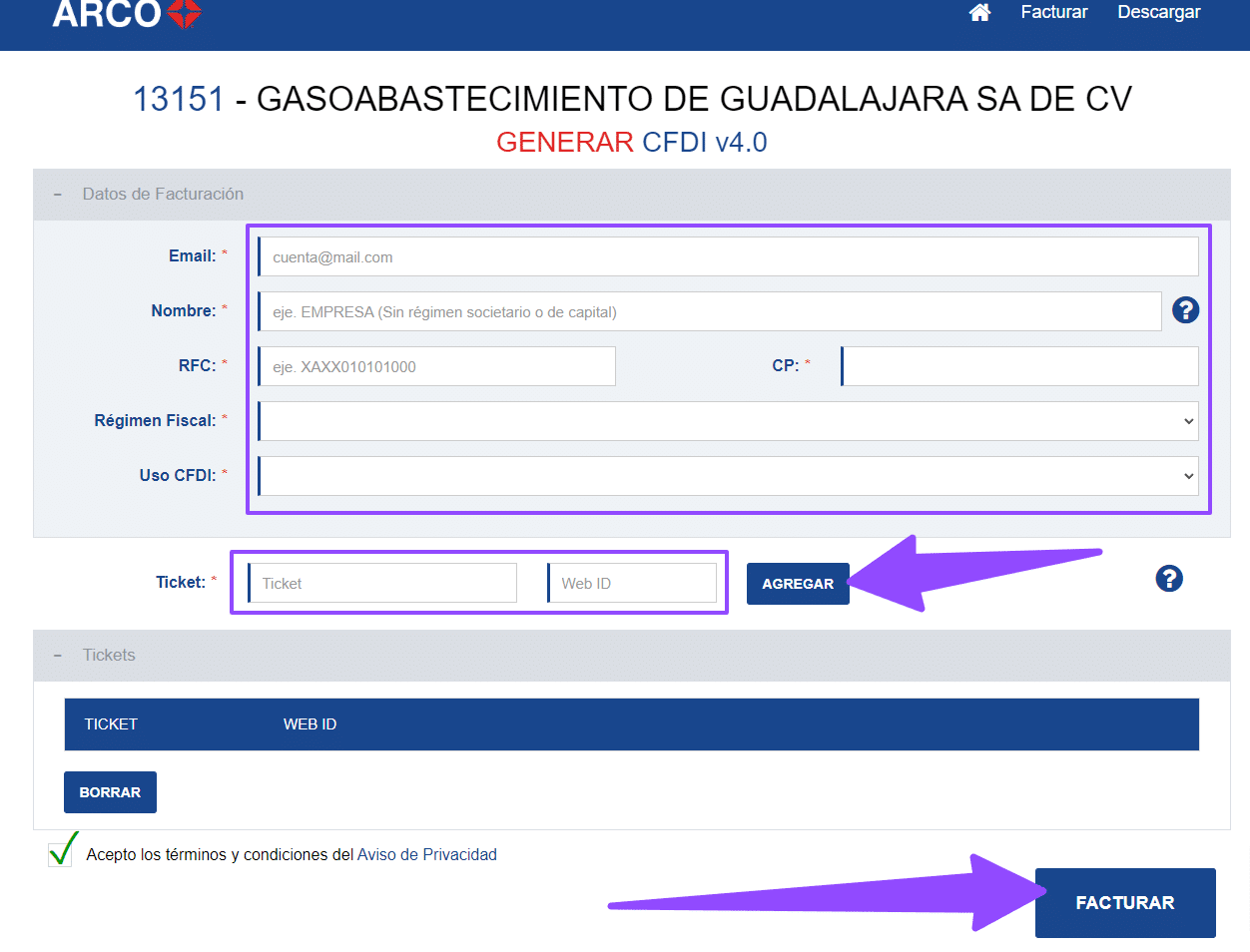Open the Uso CFDI dropdown
The height and width of the screenshot is (952, 1250).
tap(729, 476)
